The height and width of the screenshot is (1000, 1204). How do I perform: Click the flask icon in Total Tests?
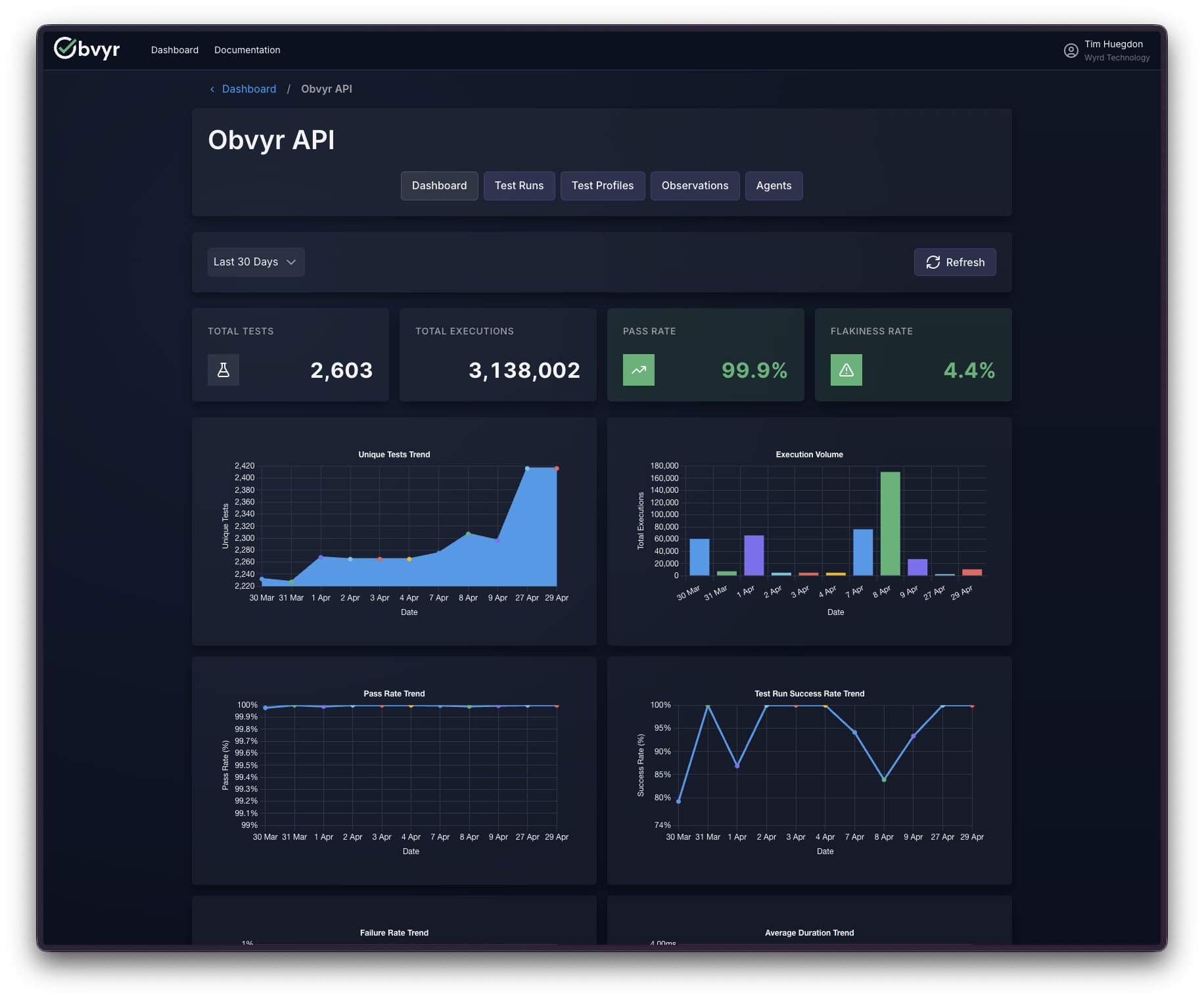[223, 370]
